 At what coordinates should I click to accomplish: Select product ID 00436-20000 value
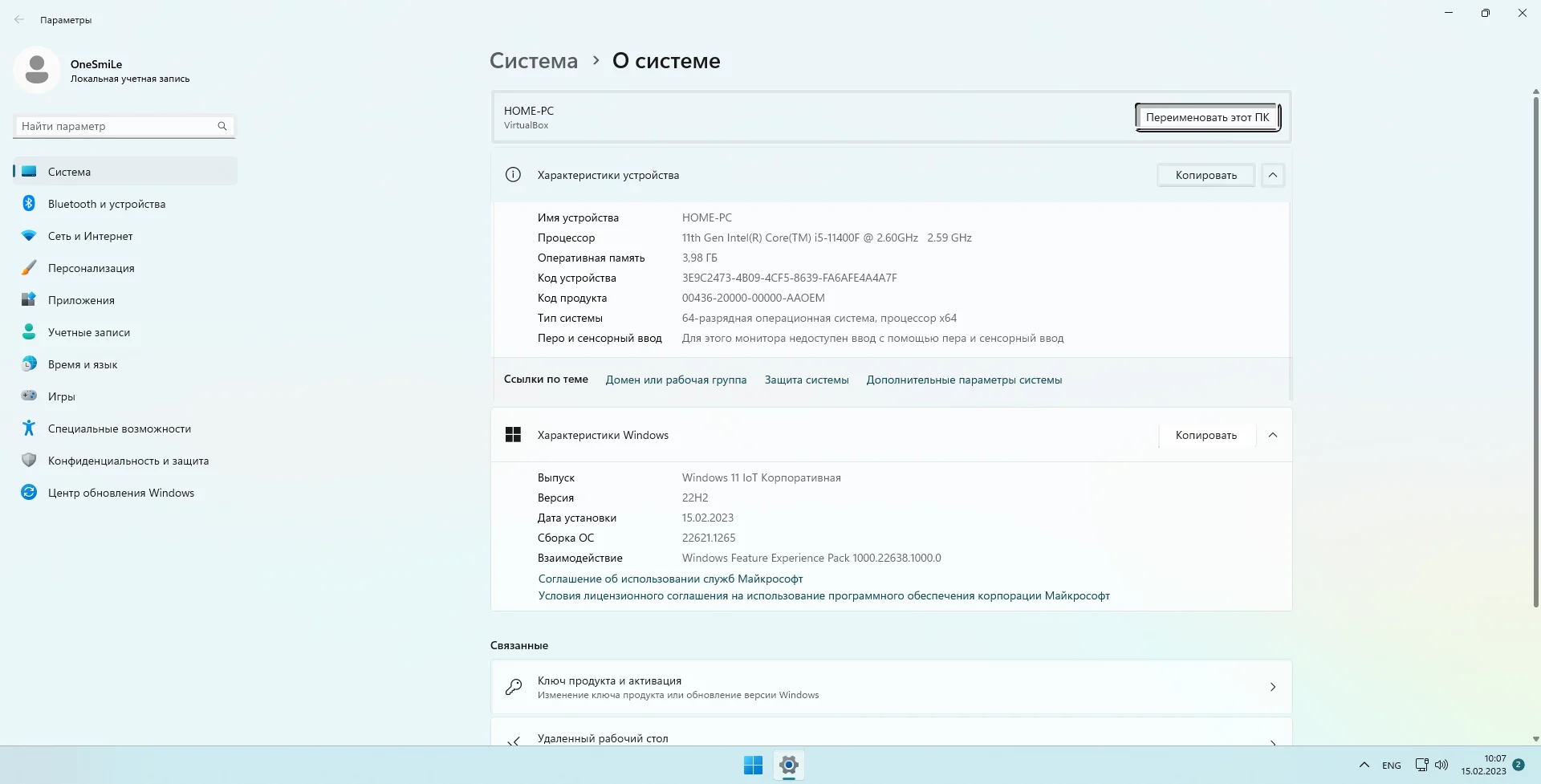tap(754, 298)
